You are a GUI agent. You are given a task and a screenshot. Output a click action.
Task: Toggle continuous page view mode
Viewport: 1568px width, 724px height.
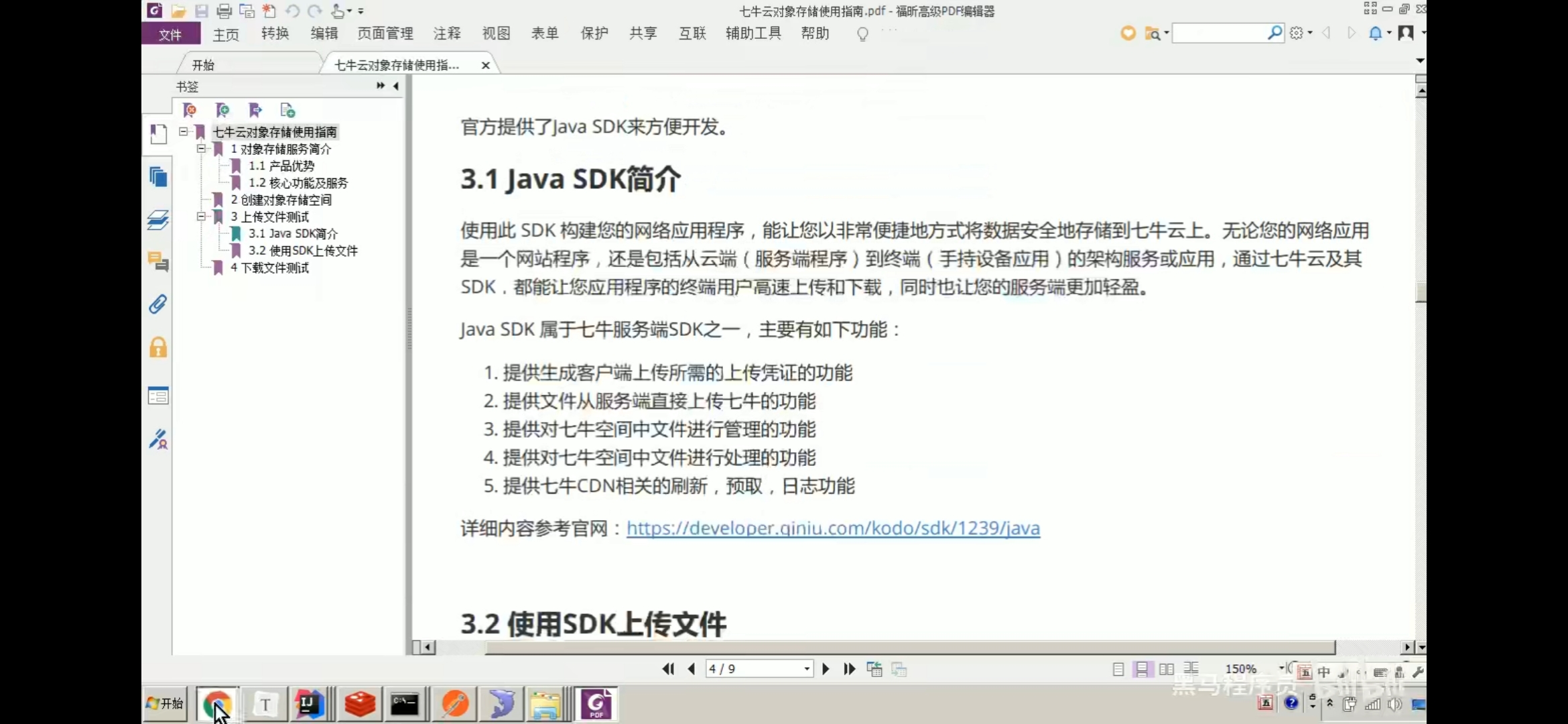pyautogui.click(x=1142, y=669)
